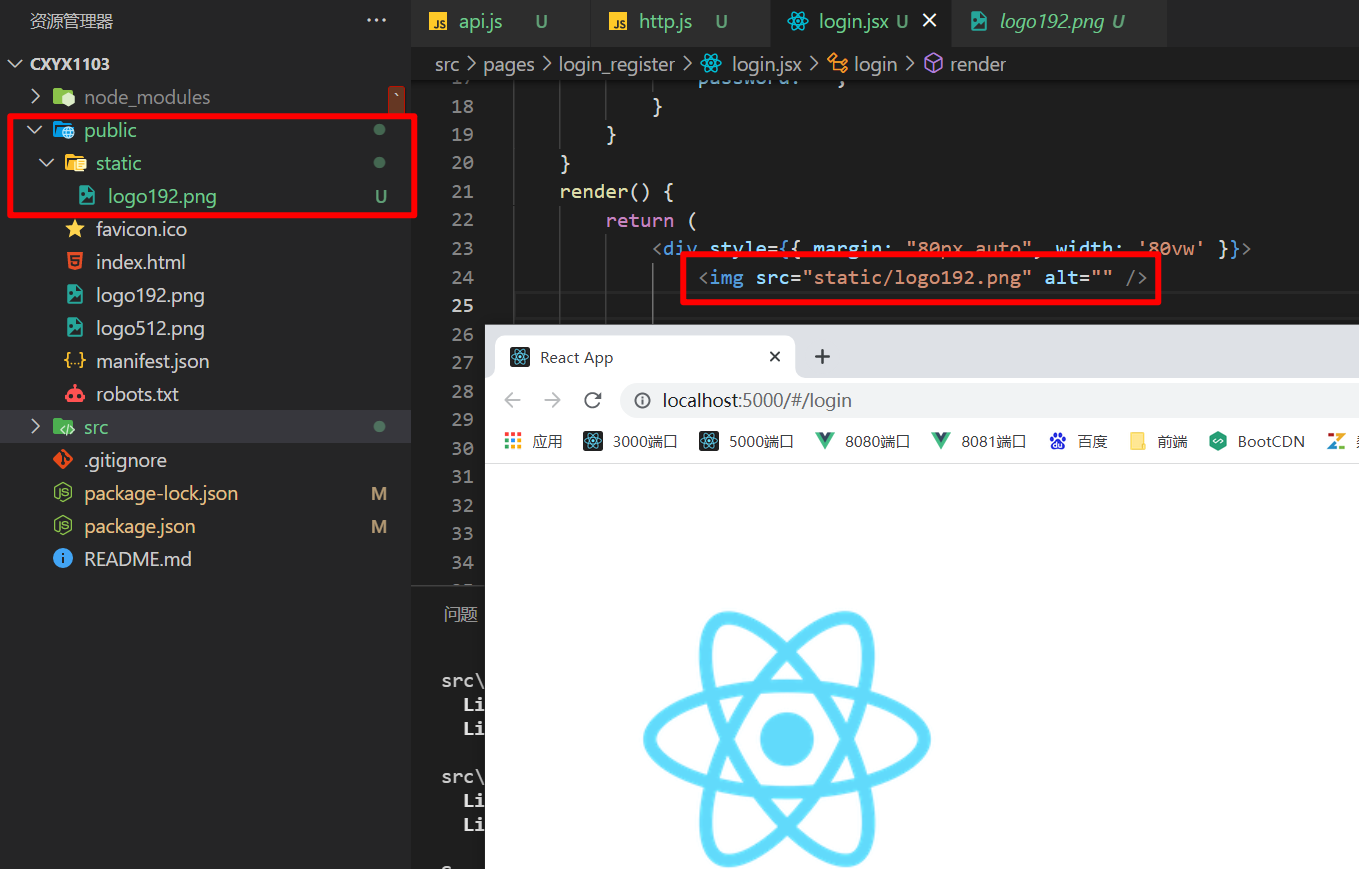Open robots.txt in the explorer
The width and height of the screenshot is (1359, 869).
137,394
